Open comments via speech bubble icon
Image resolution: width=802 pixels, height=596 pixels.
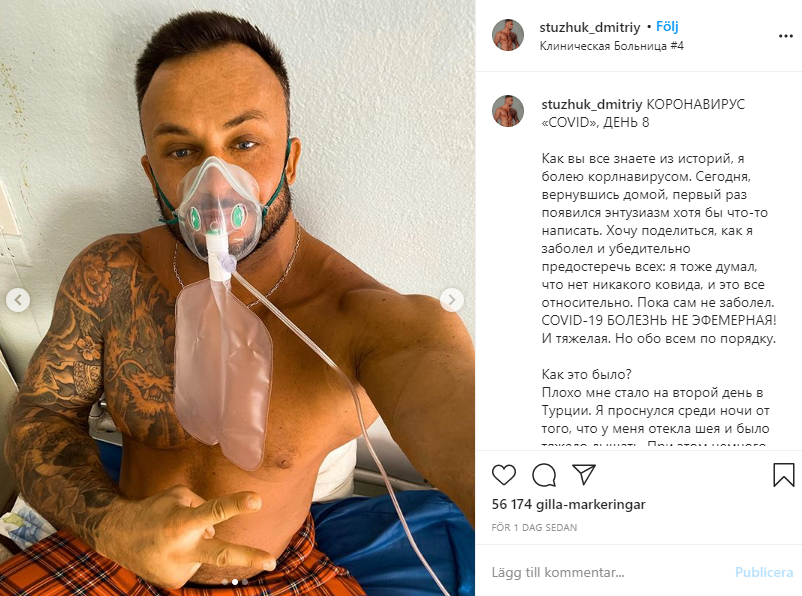[x=544, y=475]
